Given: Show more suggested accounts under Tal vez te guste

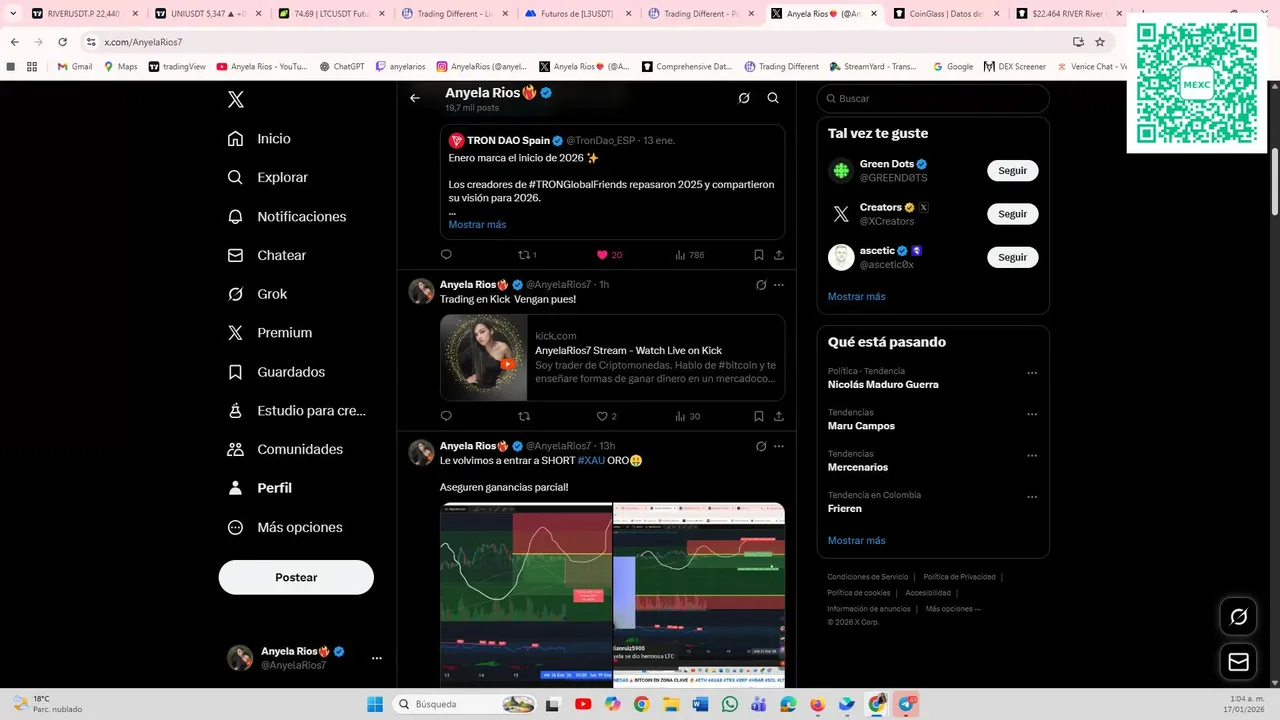Looking at the screenshot, I should coord(856,297).
